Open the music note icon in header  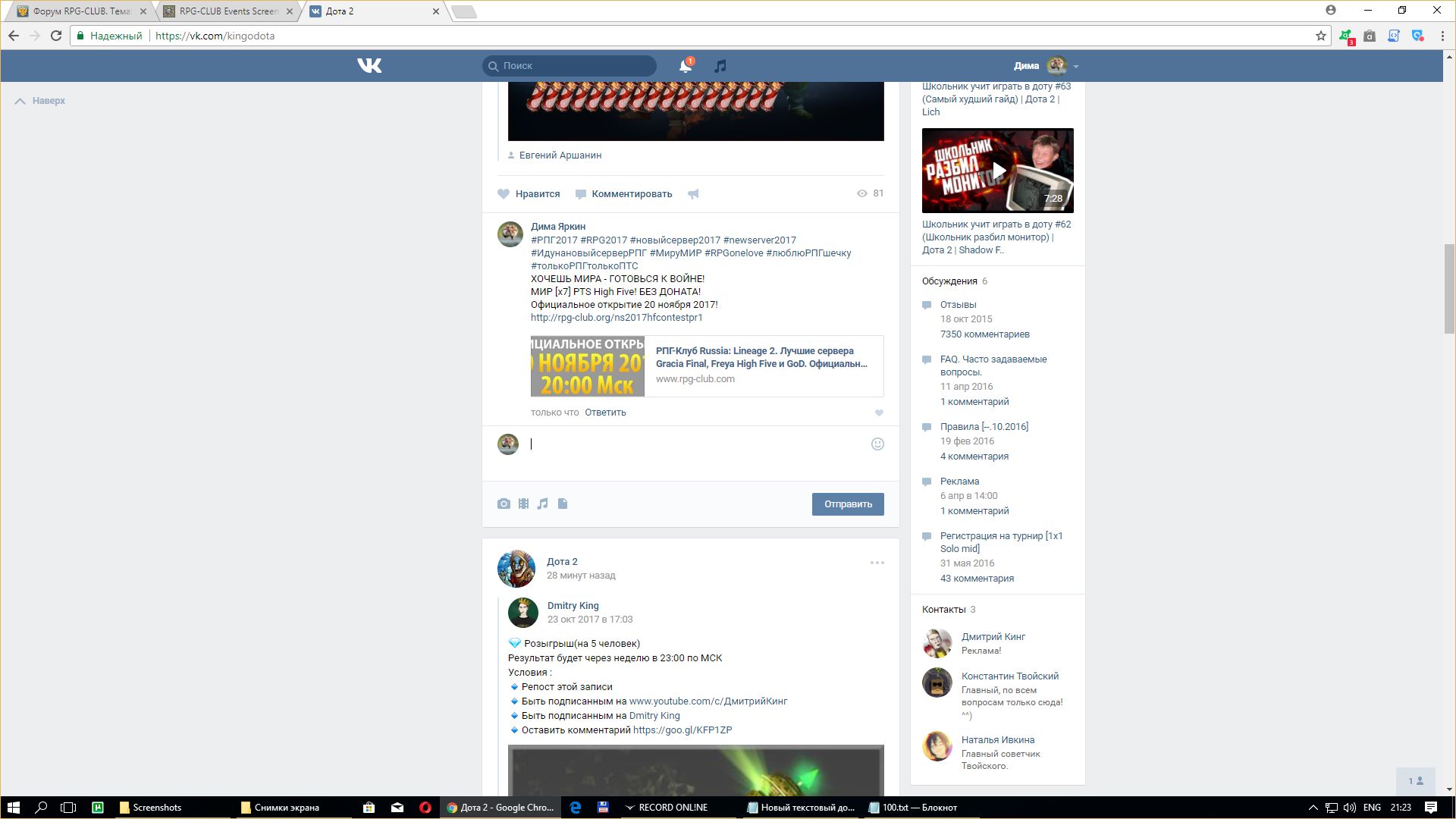(720, 66)
